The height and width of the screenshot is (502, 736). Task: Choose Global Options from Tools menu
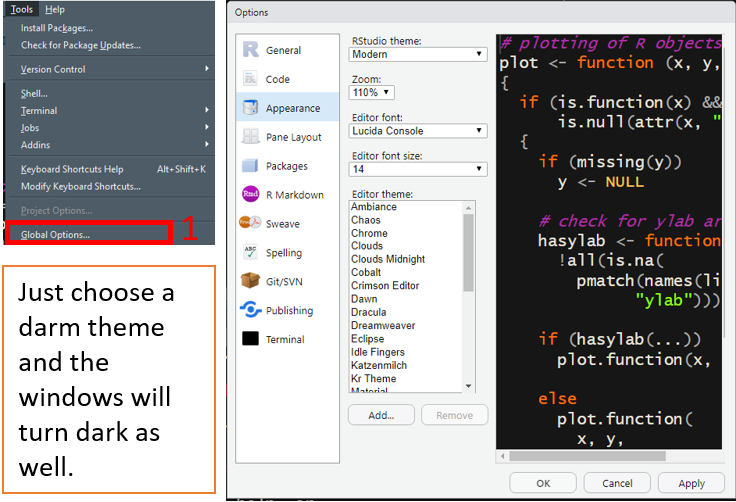55,235
